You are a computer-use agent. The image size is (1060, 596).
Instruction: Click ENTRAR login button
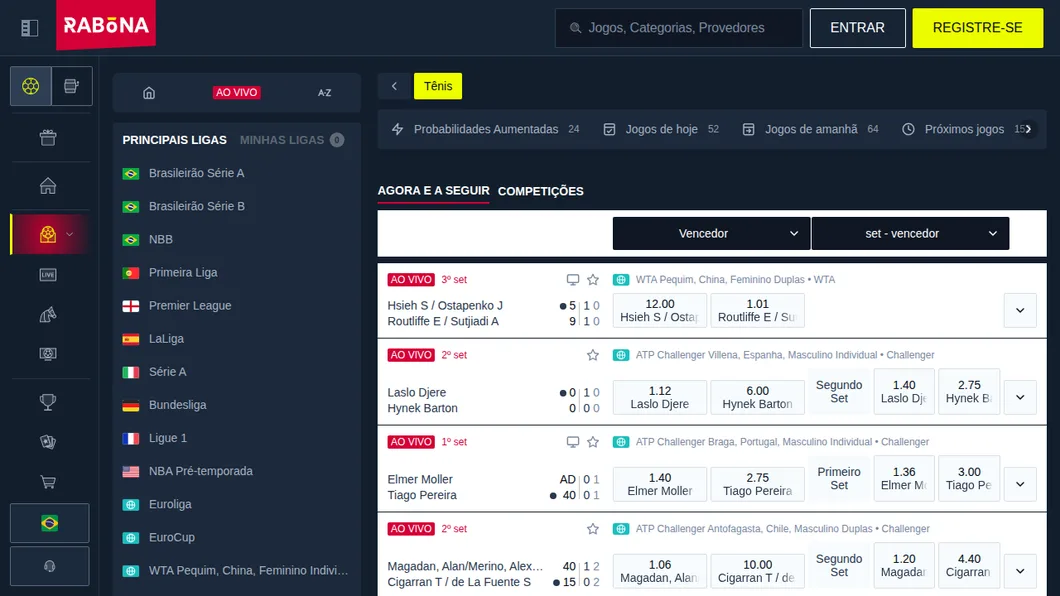point(857,28)
